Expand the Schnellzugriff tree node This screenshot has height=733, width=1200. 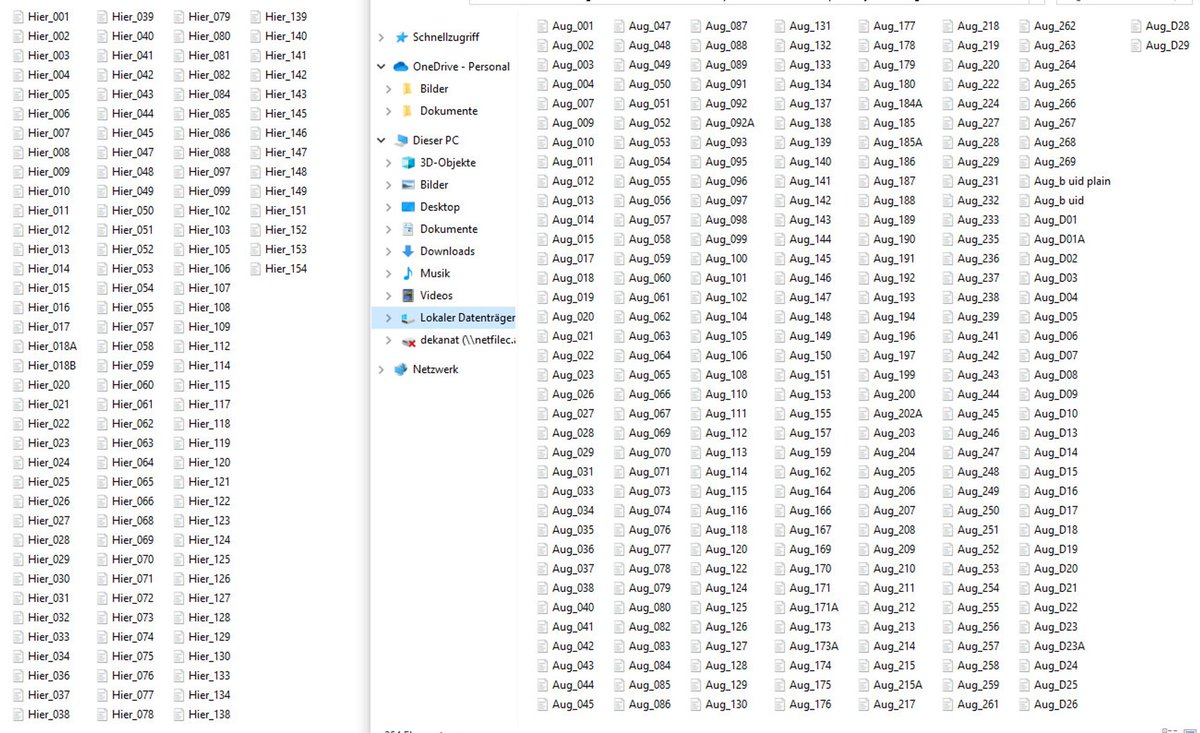[381, 37]
